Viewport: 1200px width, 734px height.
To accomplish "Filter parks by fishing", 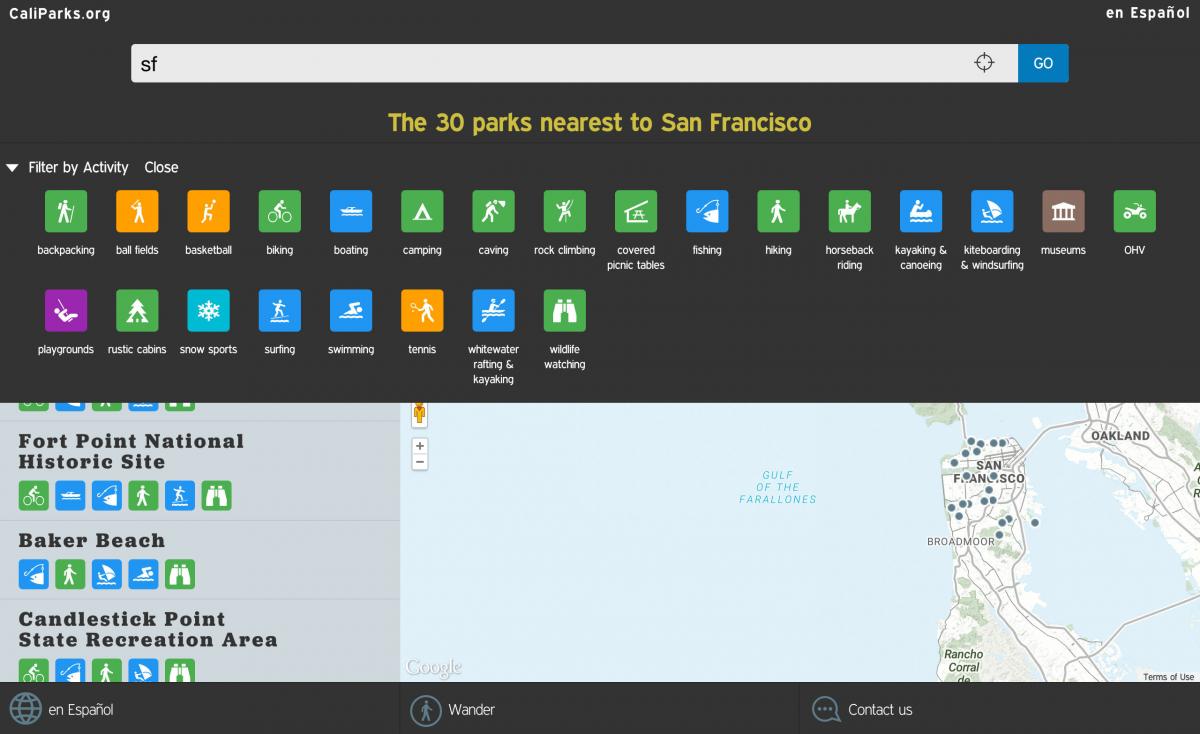I will coord(707,211).
